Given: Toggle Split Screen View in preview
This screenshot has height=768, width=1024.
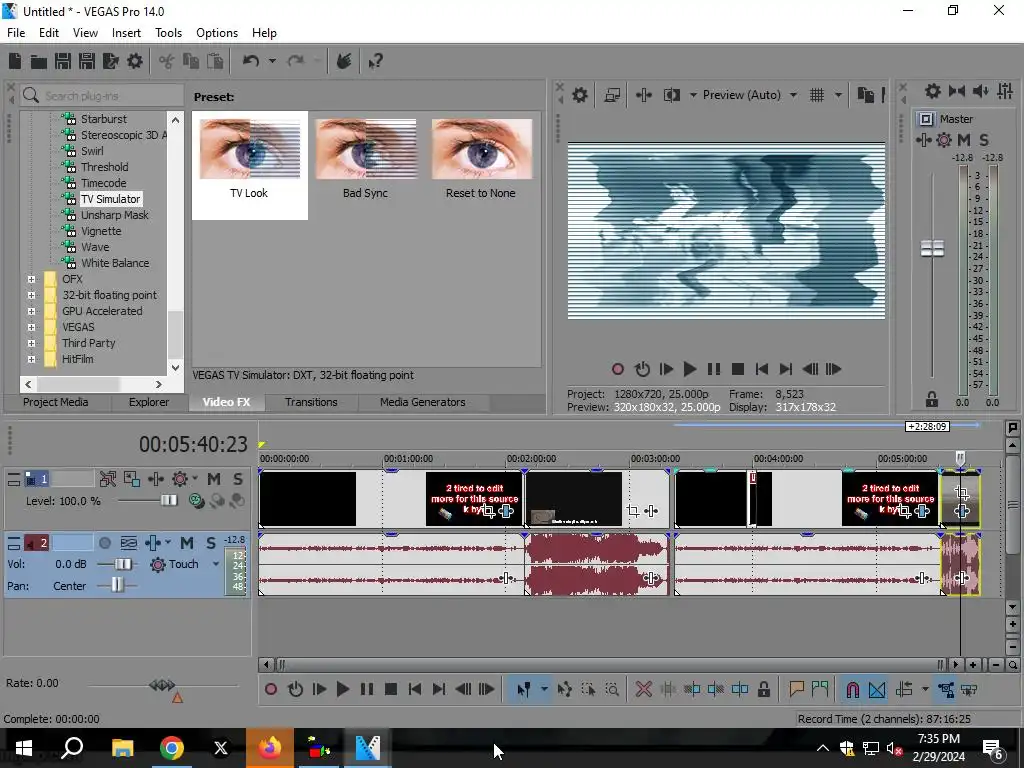Looking at the screenshot, I should pos(671,95).
